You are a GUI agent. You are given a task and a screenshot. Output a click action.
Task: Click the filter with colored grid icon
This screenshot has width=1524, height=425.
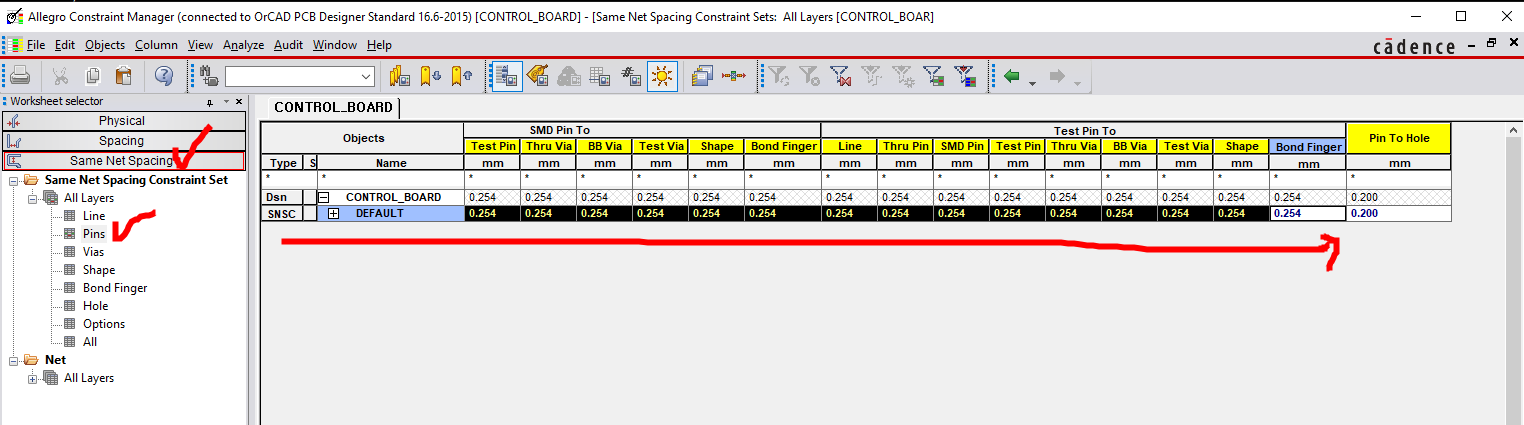pos(965,76)
